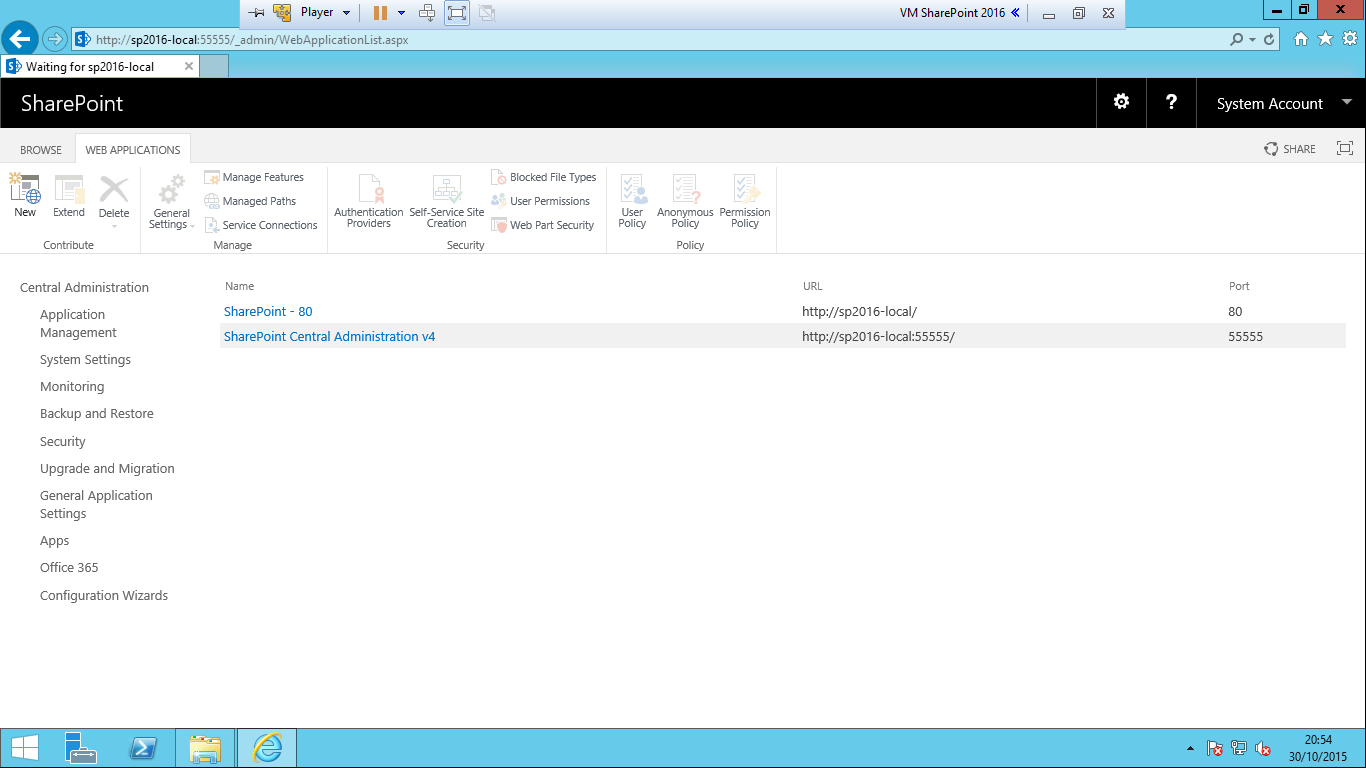Open Managed Paths
1366x768 pixels.
tap(250, 201)
